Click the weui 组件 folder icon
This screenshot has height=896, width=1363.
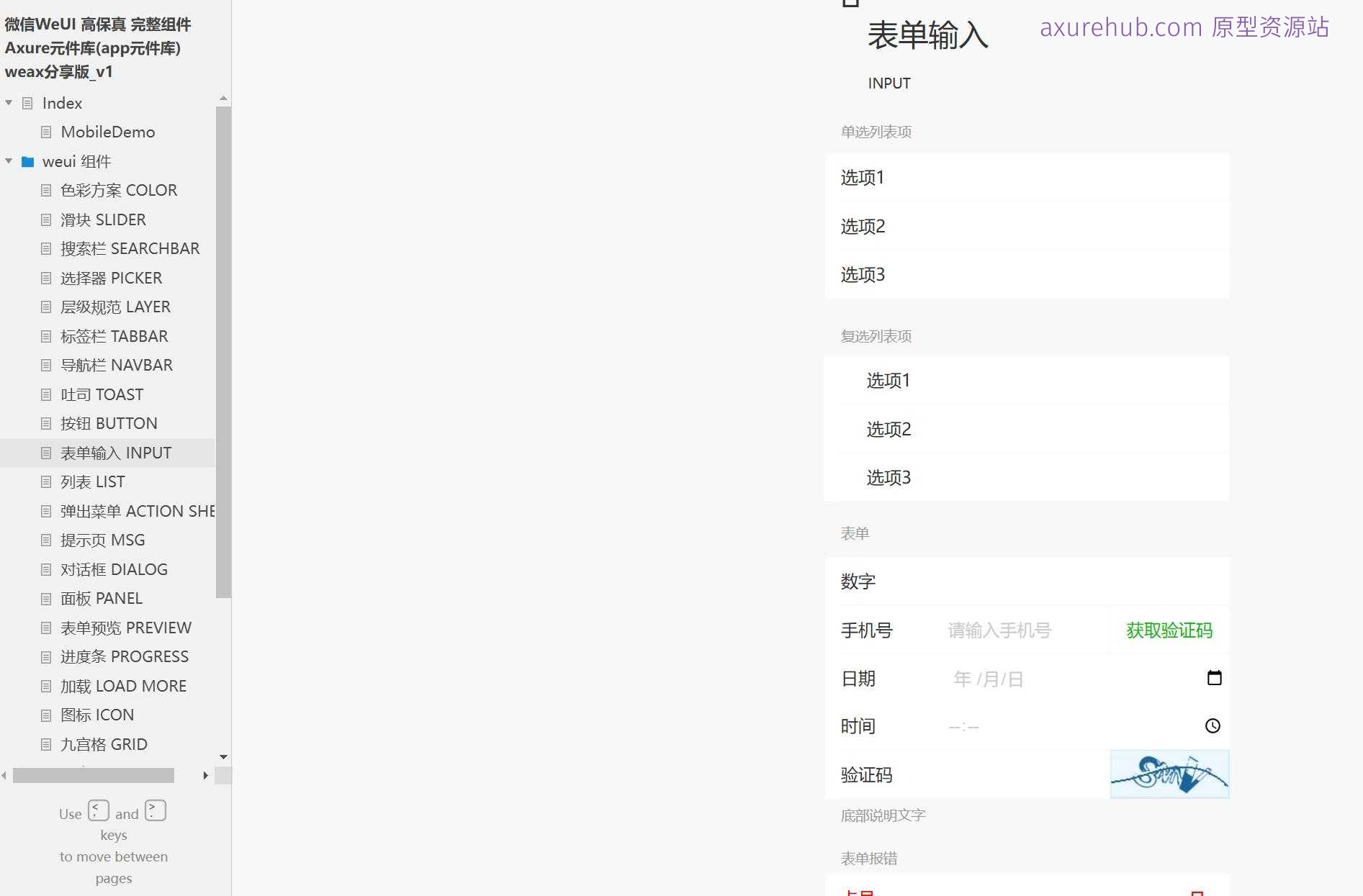(x=28, y=161)
